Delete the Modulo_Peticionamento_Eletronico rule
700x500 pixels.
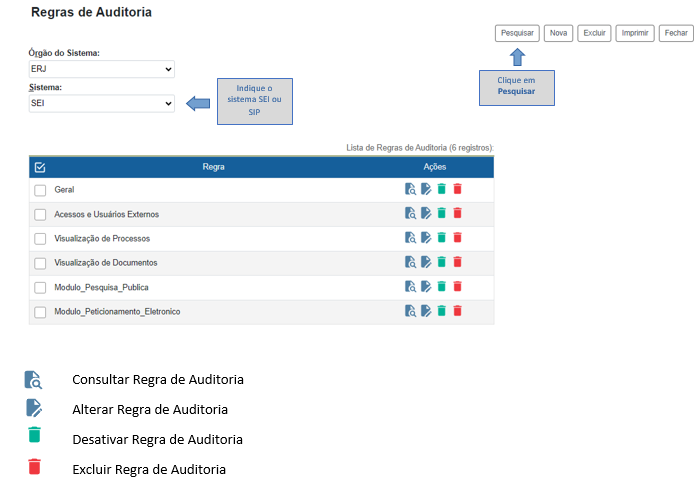[x=457, y=311]
